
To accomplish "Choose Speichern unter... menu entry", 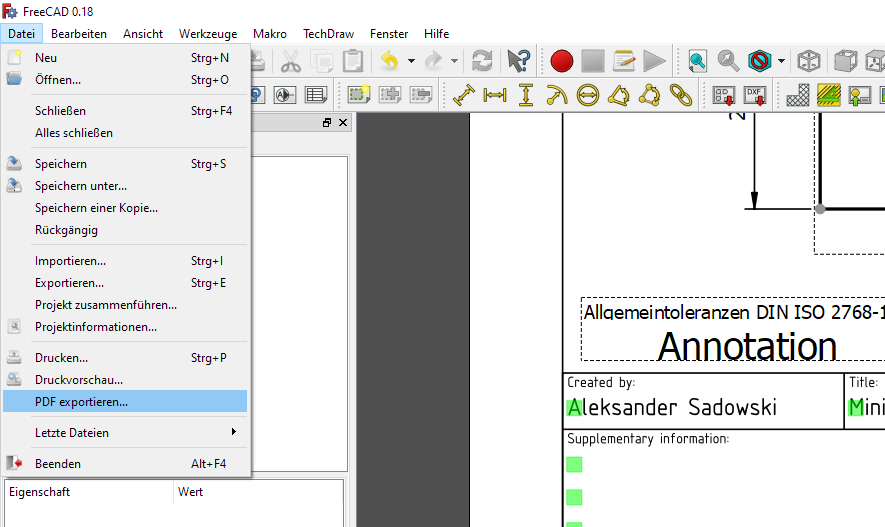I will pyautogui.click(x=125, y=186).
